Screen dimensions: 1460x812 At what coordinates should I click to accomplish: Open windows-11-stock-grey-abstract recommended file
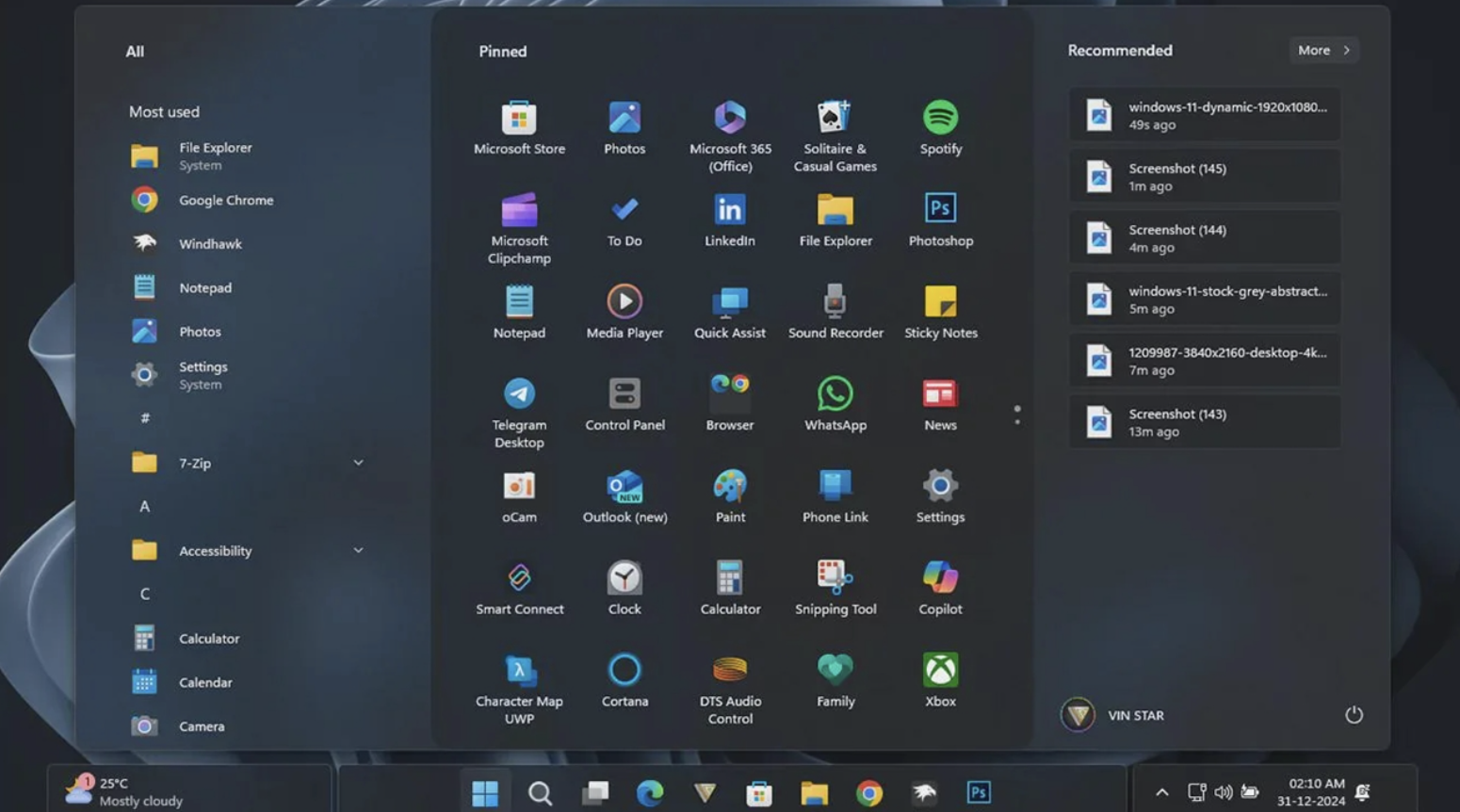[1205, 299]
